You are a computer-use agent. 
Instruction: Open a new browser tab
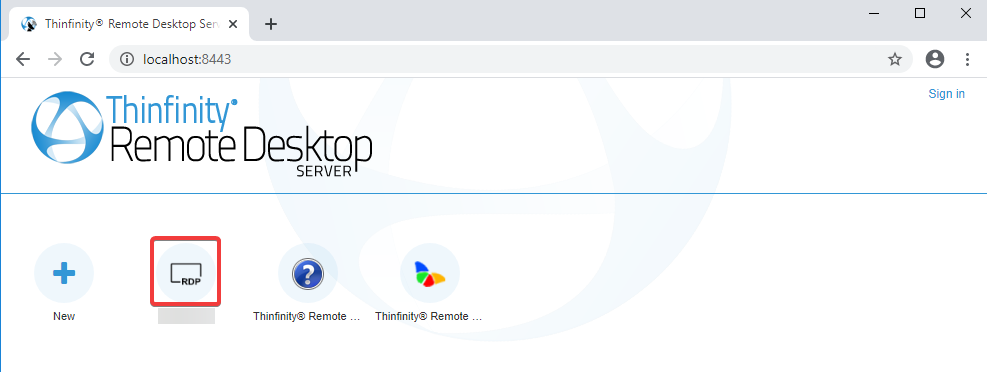(x=271, y=24)
